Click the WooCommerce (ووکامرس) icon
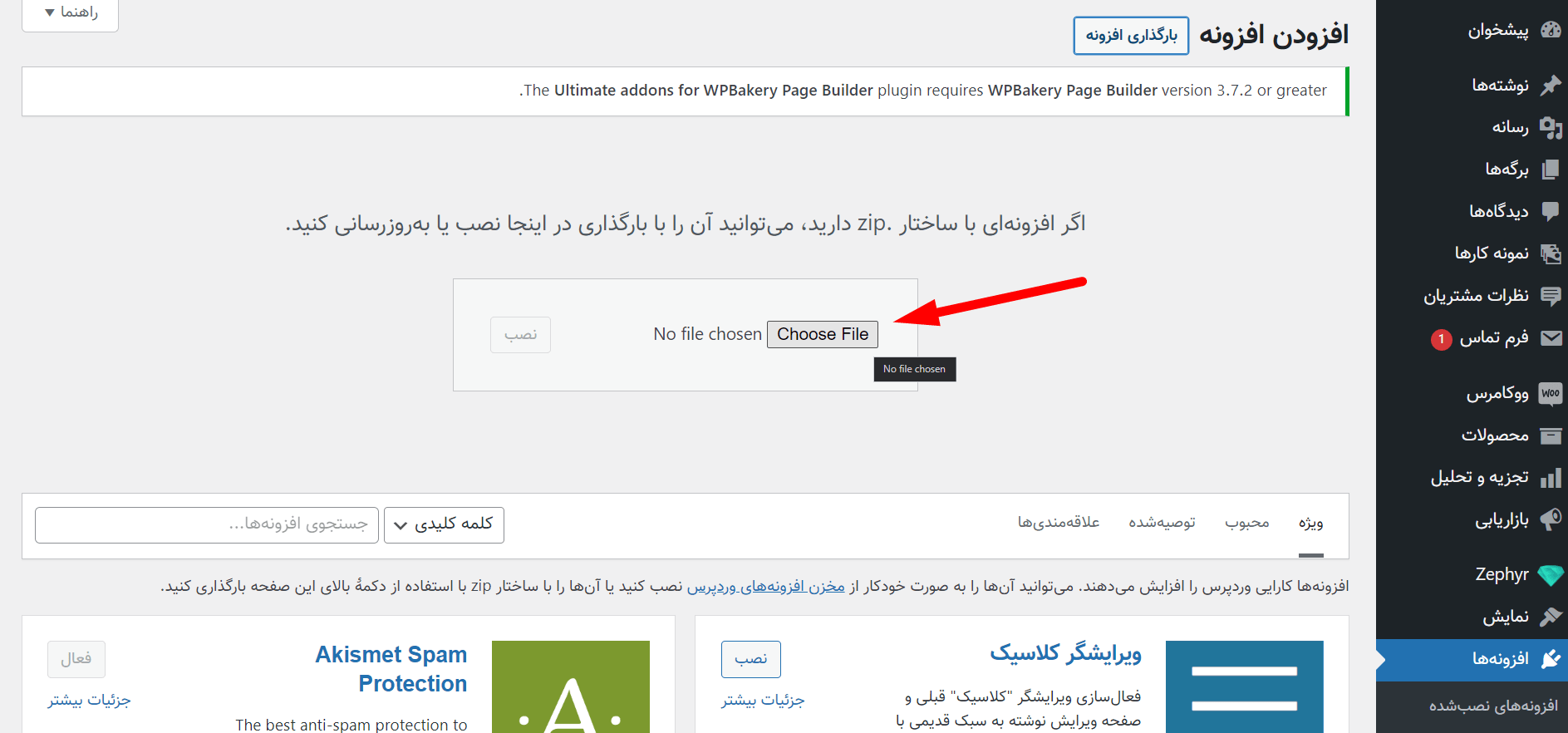Viewport: 1568px width, 733px height. (x=1551, y=393)
